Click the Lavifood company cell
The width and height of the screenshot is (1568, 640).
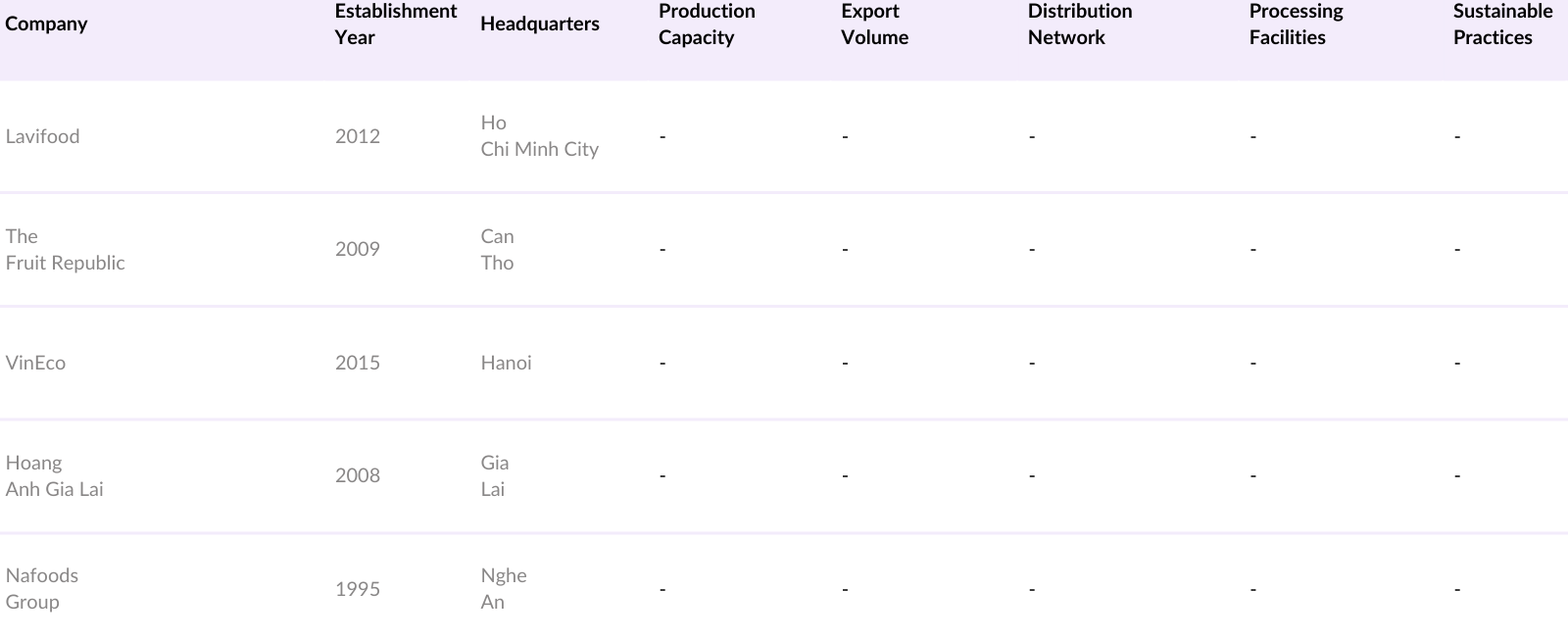[x=42, y=136]
